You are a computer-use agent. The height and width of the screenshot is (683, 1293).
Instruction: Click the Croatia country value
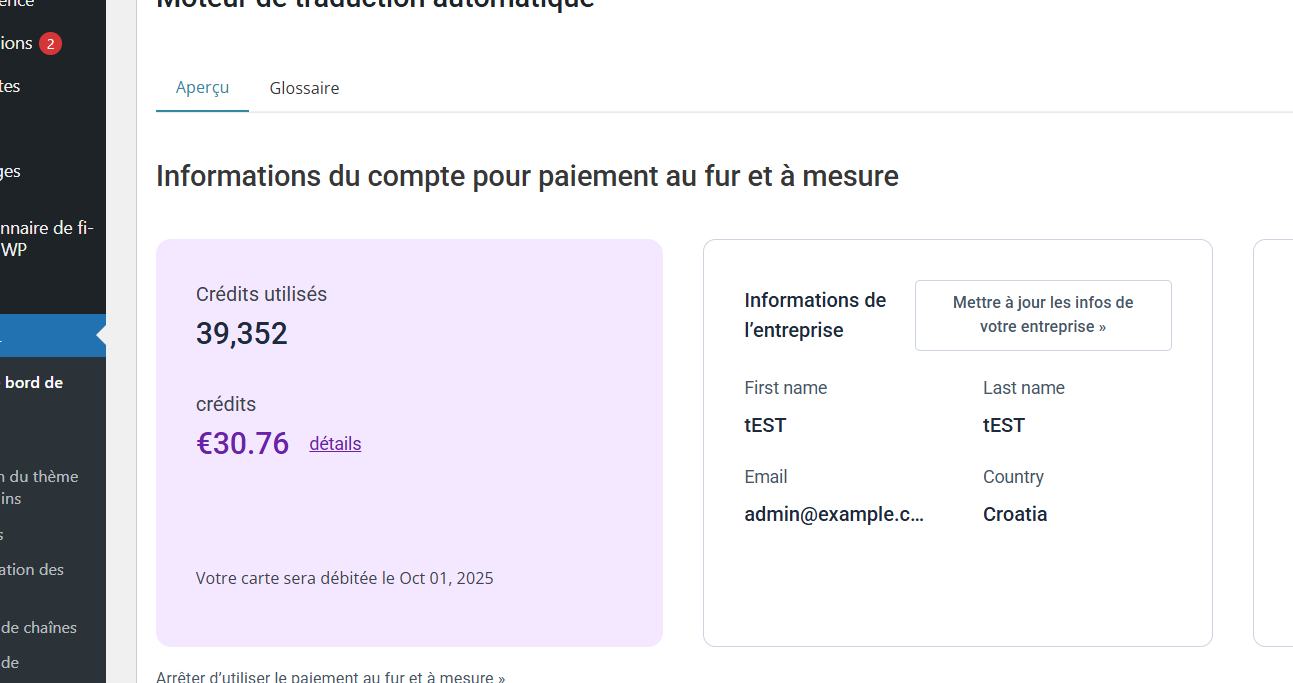point(1015,514)
